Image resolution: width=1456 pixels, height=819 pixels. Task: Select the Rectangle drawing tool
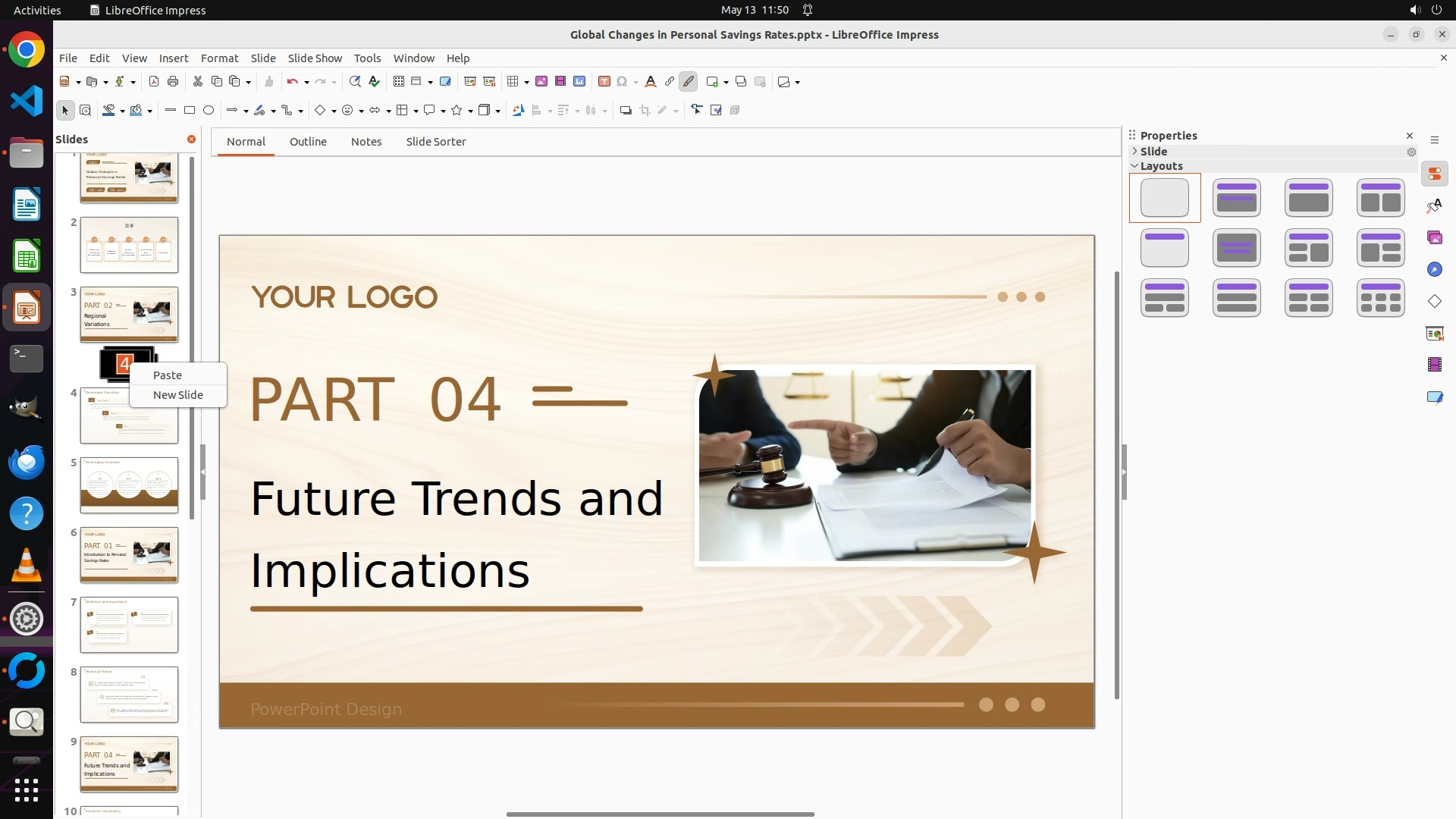click(x=190, y=111)
